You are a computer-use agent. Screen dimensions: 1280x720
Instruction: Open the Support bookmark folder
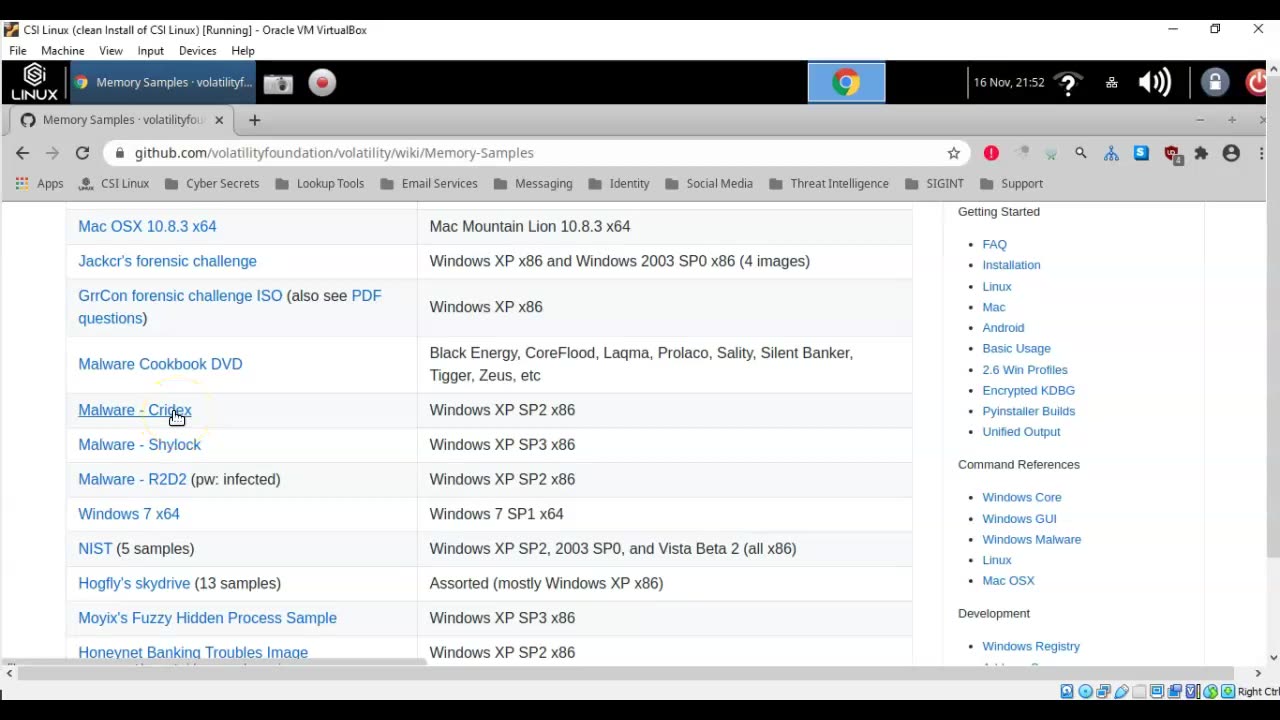pyautogui.click(x=1011, y=184)
